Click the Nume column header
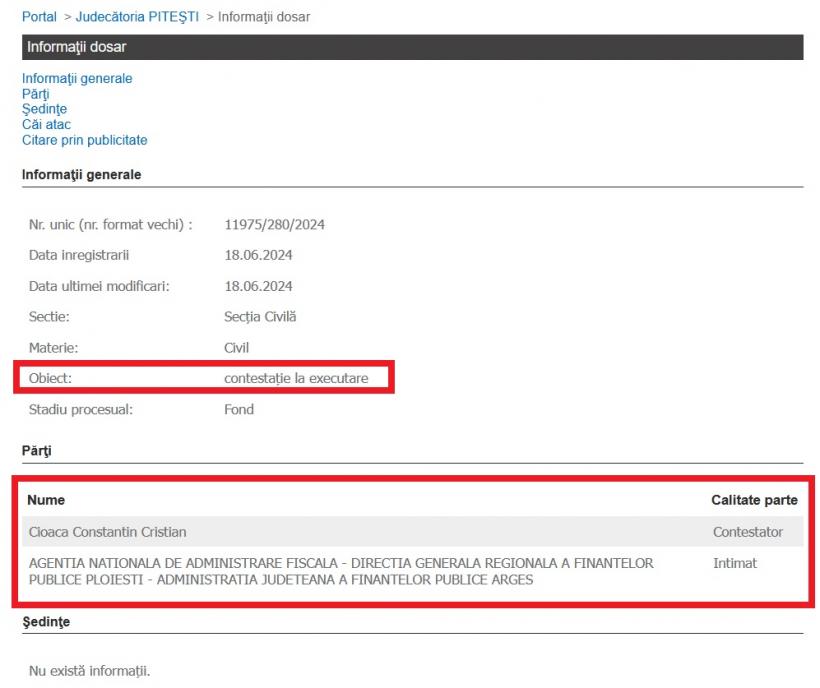820x688 pixels. coord(46,499)
